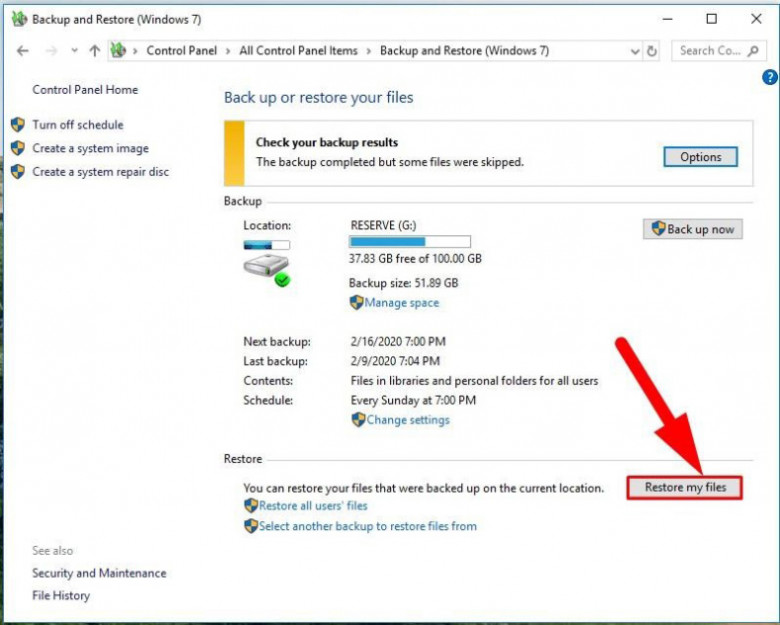Click last backup date '2/9/2020 7:04 PM'
This screenshot has height=625, width=780.
pyautogui.click(x=395, y=361)
